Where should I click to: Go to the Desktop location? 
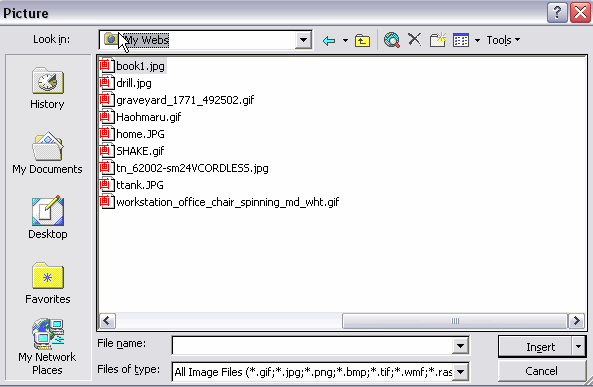(48, 218)
